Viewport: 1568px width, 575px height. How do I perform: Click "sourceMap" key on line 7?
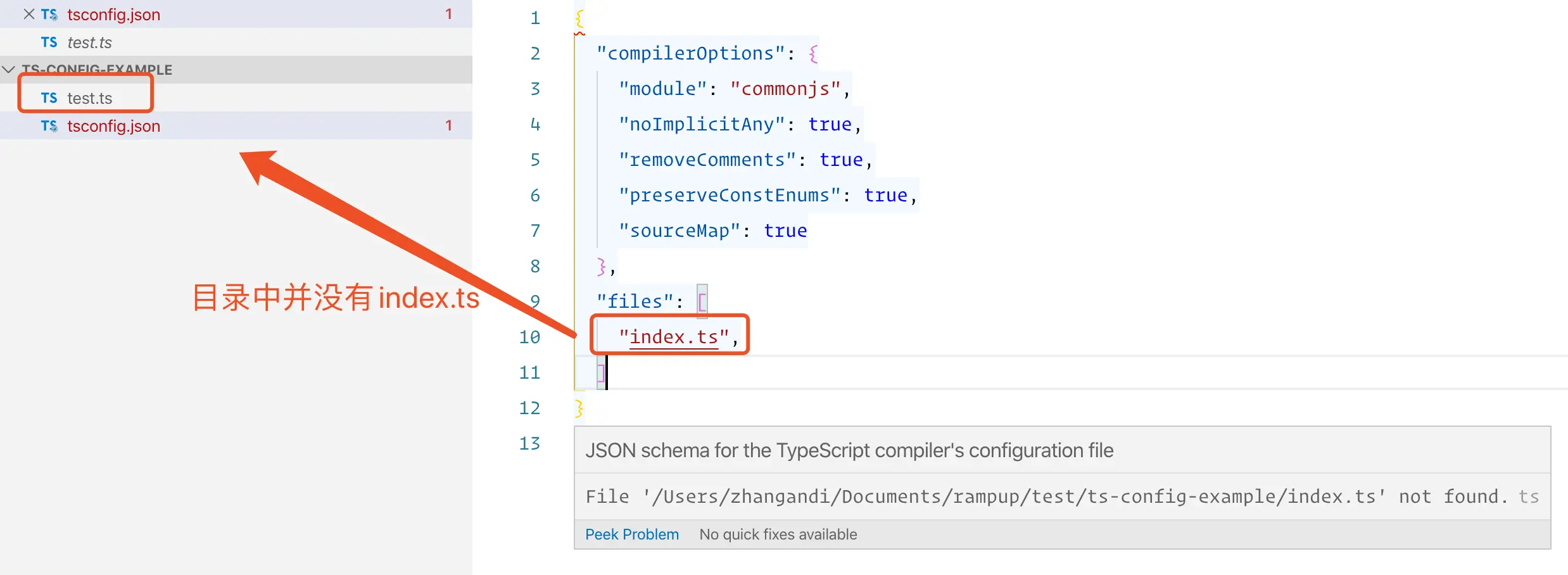pos(680,231)
